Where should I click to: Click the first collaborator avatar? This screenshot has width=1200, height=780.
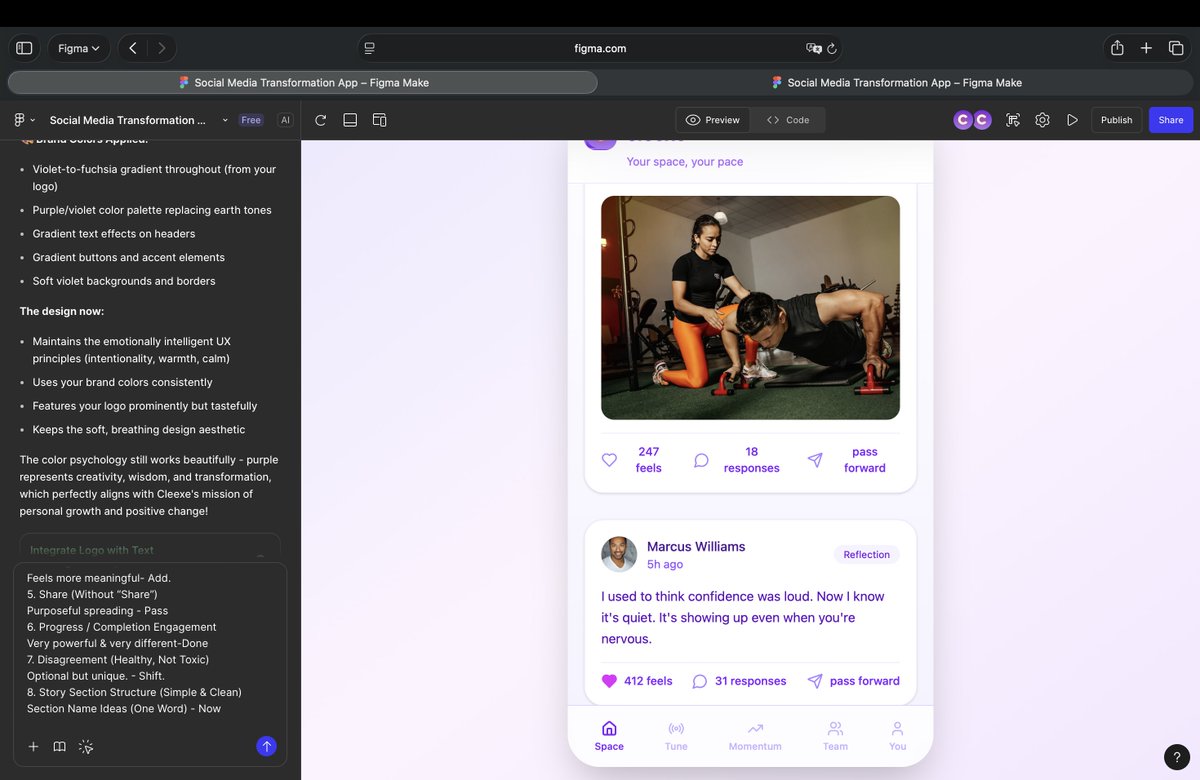click(963, 120)
